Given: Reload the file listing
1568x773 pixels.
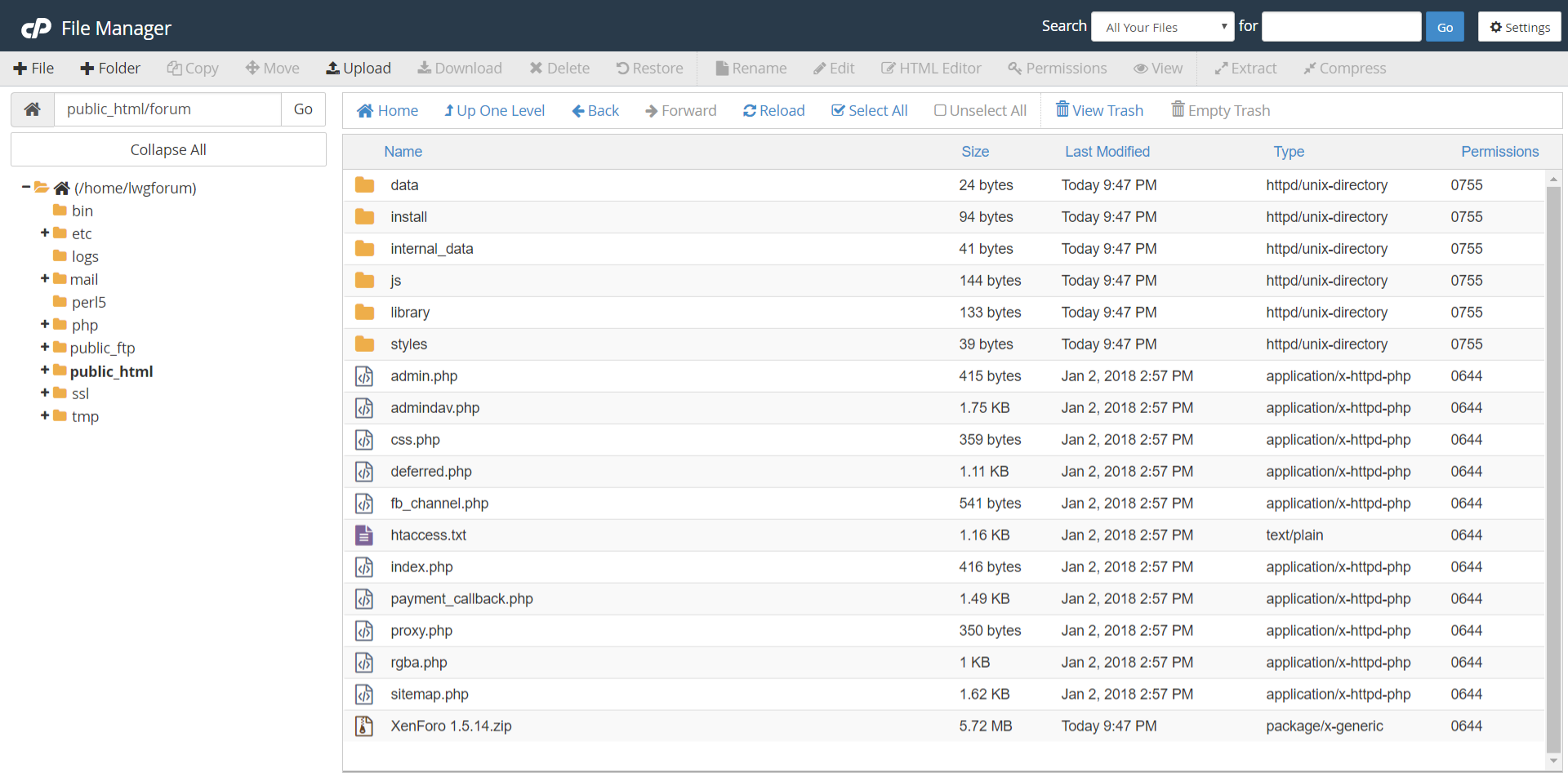Looking at the screenshot, I should (x=774, y=111).
